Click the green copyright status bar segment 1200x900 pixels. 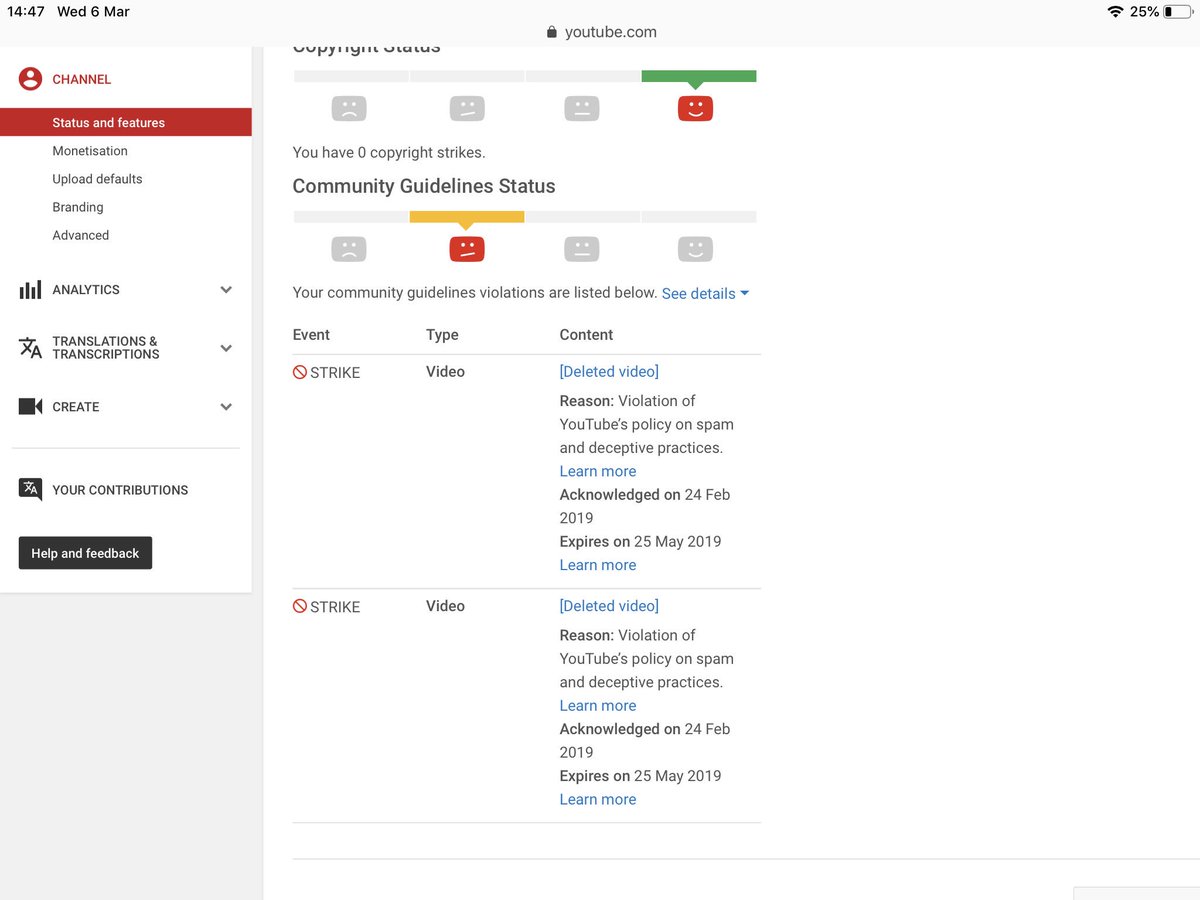[699, 76]
